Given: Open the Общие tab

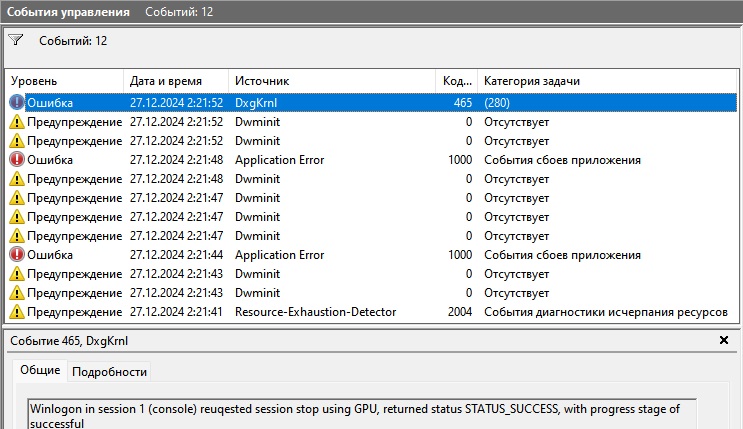Looking at the screenshot, I should pyautogui.click(x=40, y=371).
